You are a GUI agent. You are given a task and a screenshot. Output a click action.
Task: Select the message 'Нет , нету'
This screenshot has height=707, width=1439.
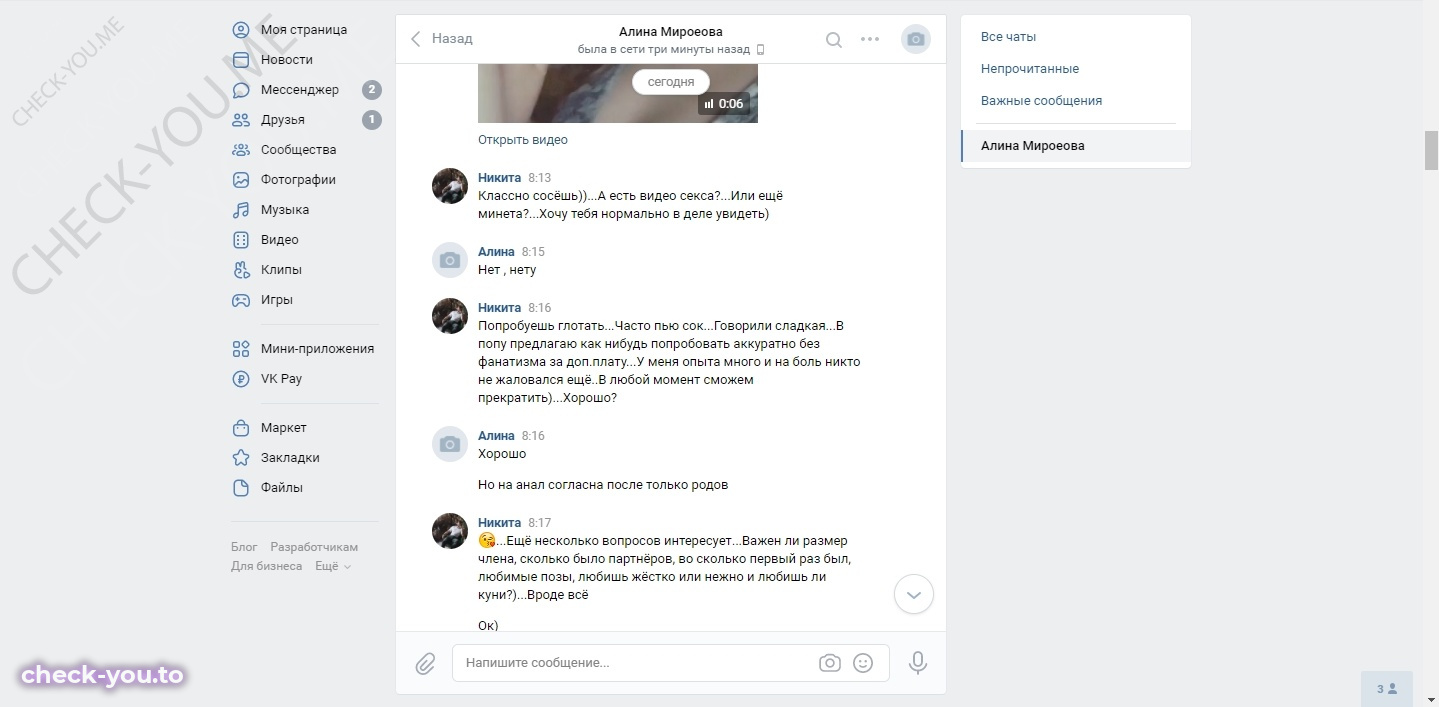[x=507, y=270]
